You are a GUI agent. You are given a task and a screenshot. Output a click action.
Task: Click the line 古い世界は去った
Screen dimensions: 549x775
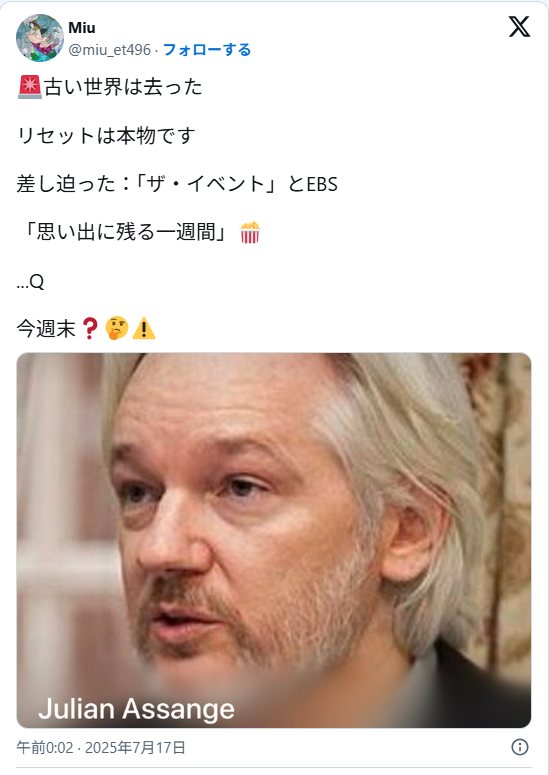tap(123, 87)
